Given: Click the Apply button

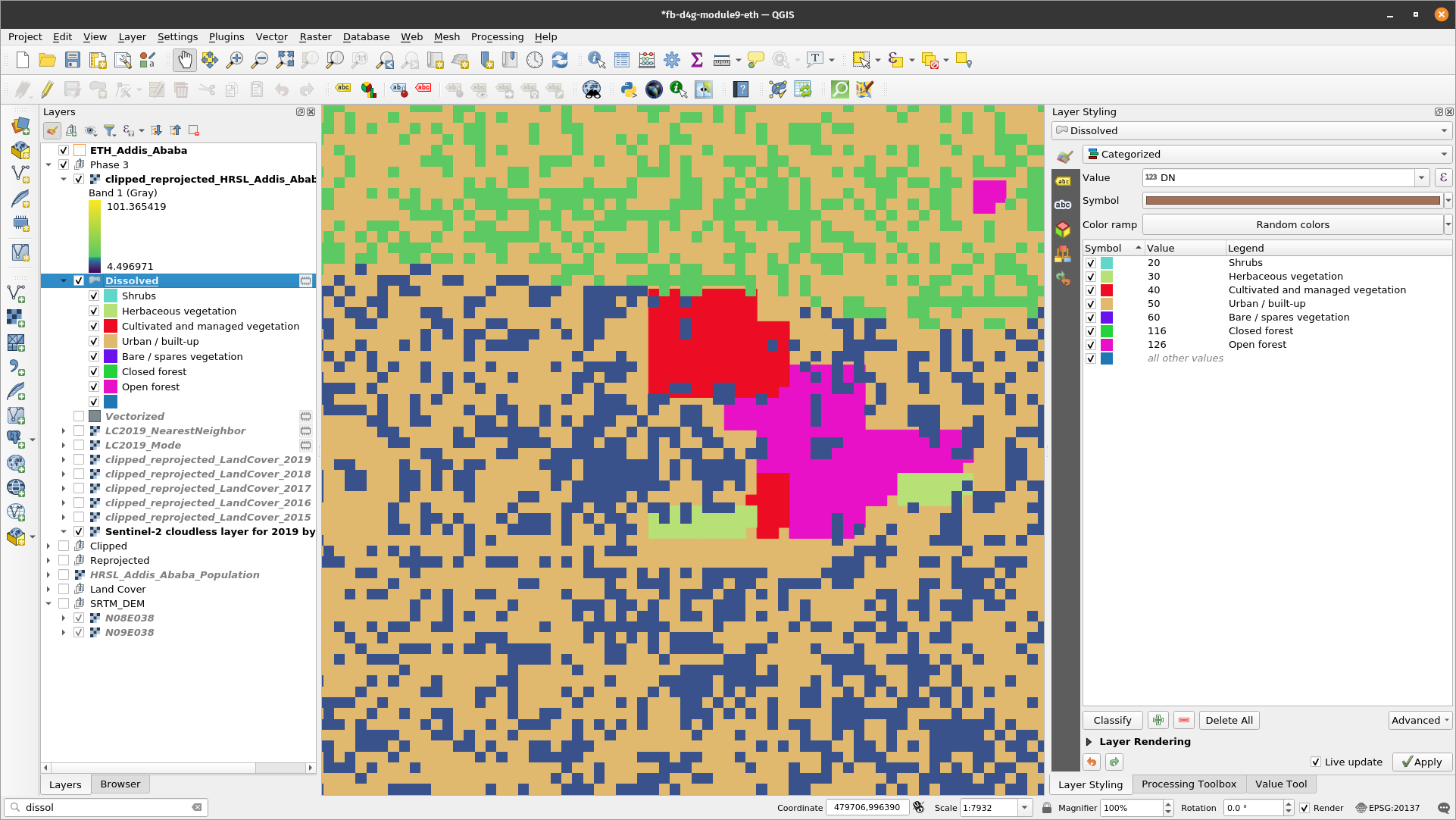Looking at the screenshot, I should pyautogui.click(x=1422, y=762).
